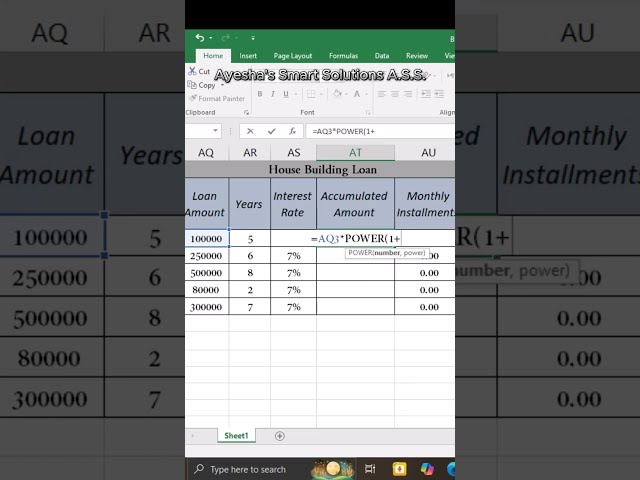Open the Insert ribbon tab
Viewport: 640px width, 480px height.
pyautogui.click(x=248, y=56)
